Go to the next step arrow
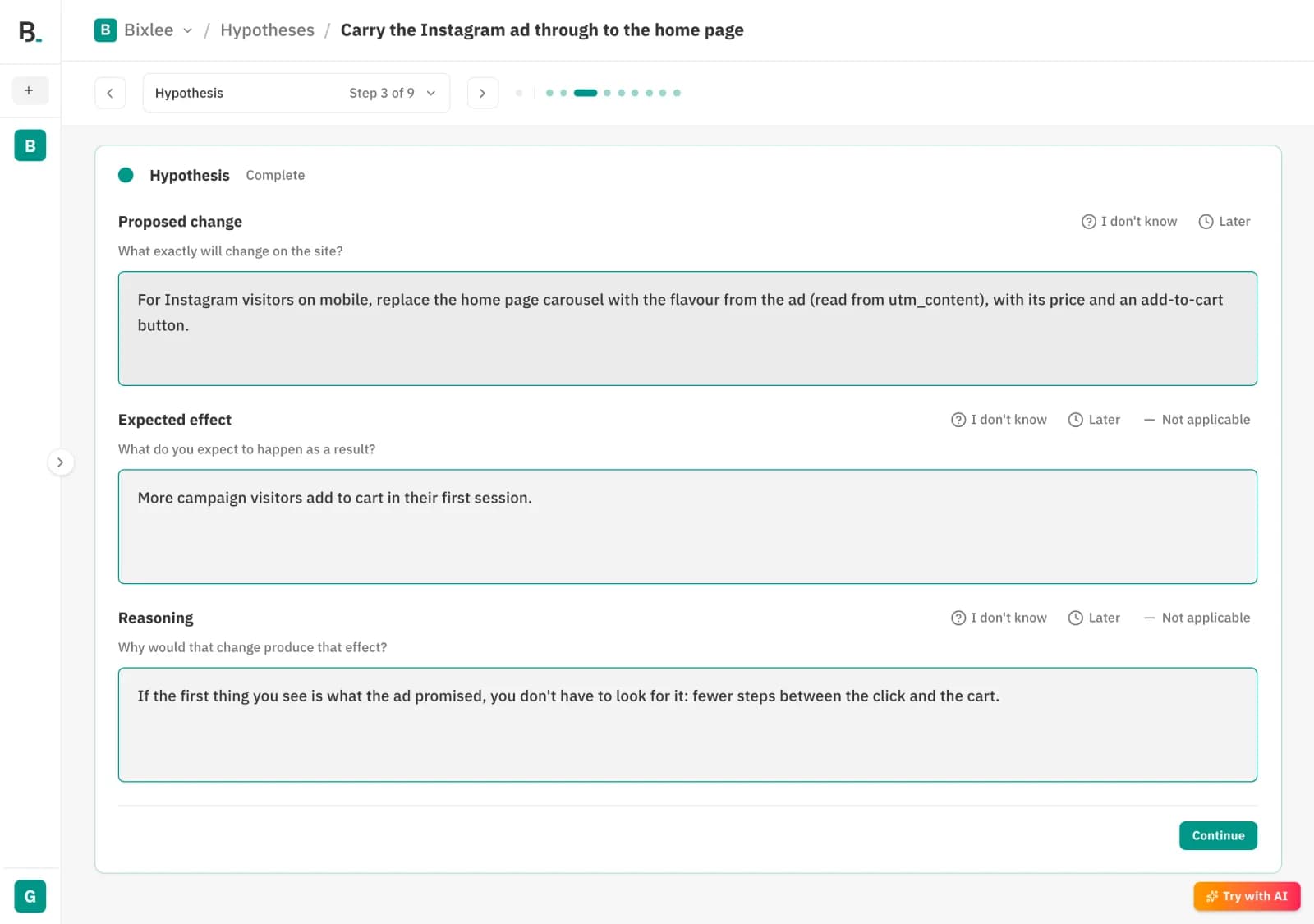 tap(483, 93)
